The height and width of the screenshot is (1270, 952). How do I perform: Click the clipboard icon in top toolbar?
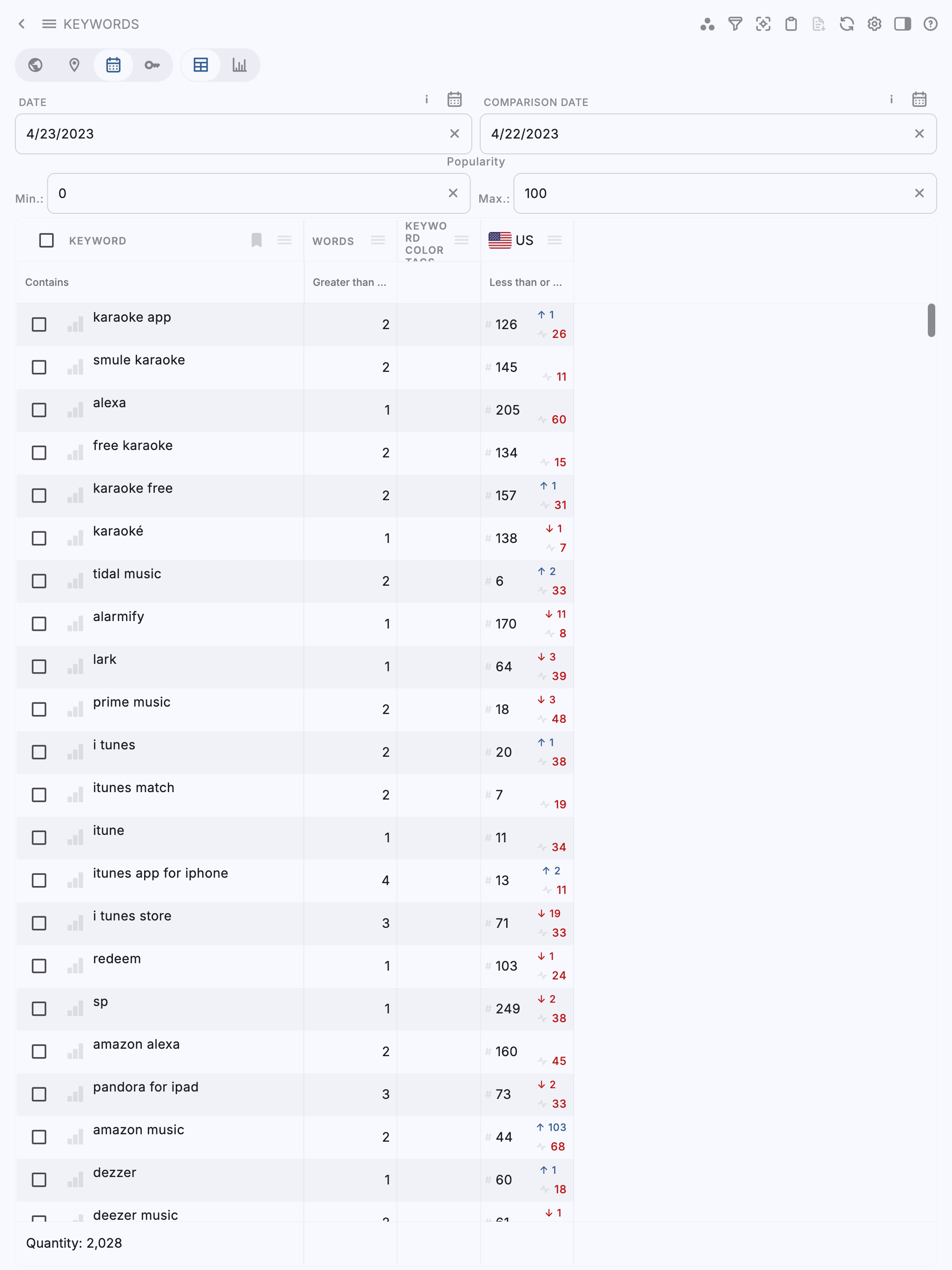coord(791,24)
